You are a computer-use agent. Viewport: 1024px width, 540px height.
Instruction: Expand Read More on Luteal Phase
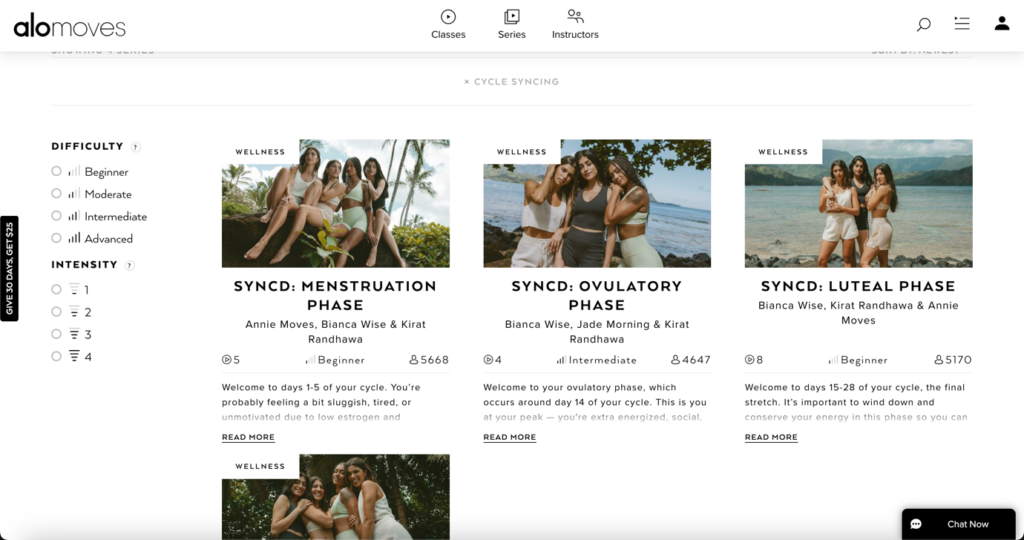(771, 437)
